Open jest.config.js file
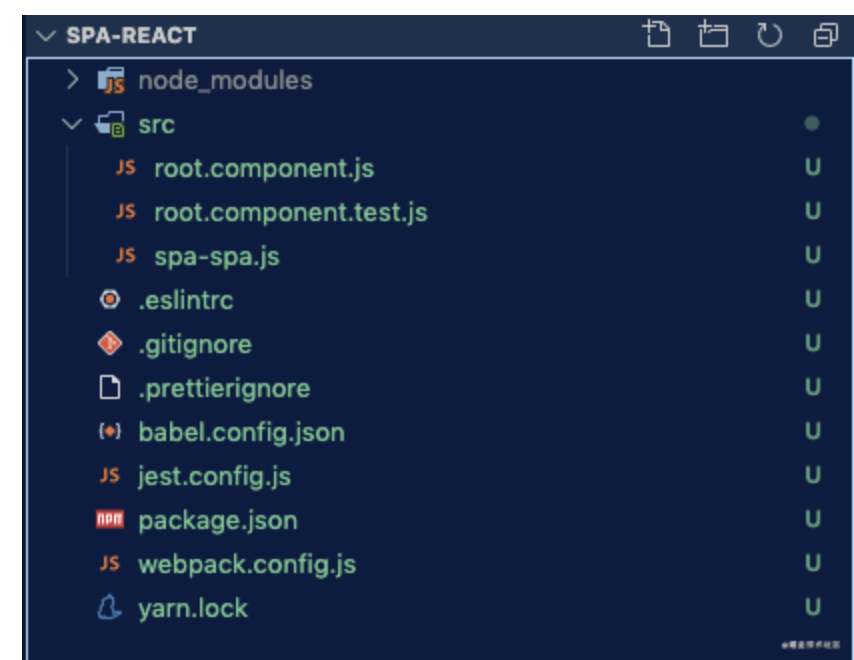Screen dimensions: 854x660 click(x=214, y=476)
